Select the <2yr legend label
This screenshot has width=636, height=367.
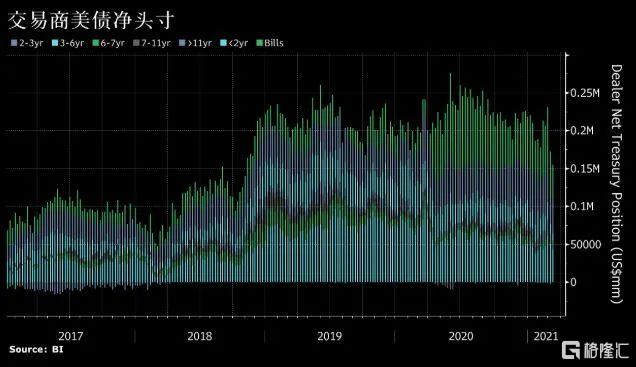click(x=238, y=43)
